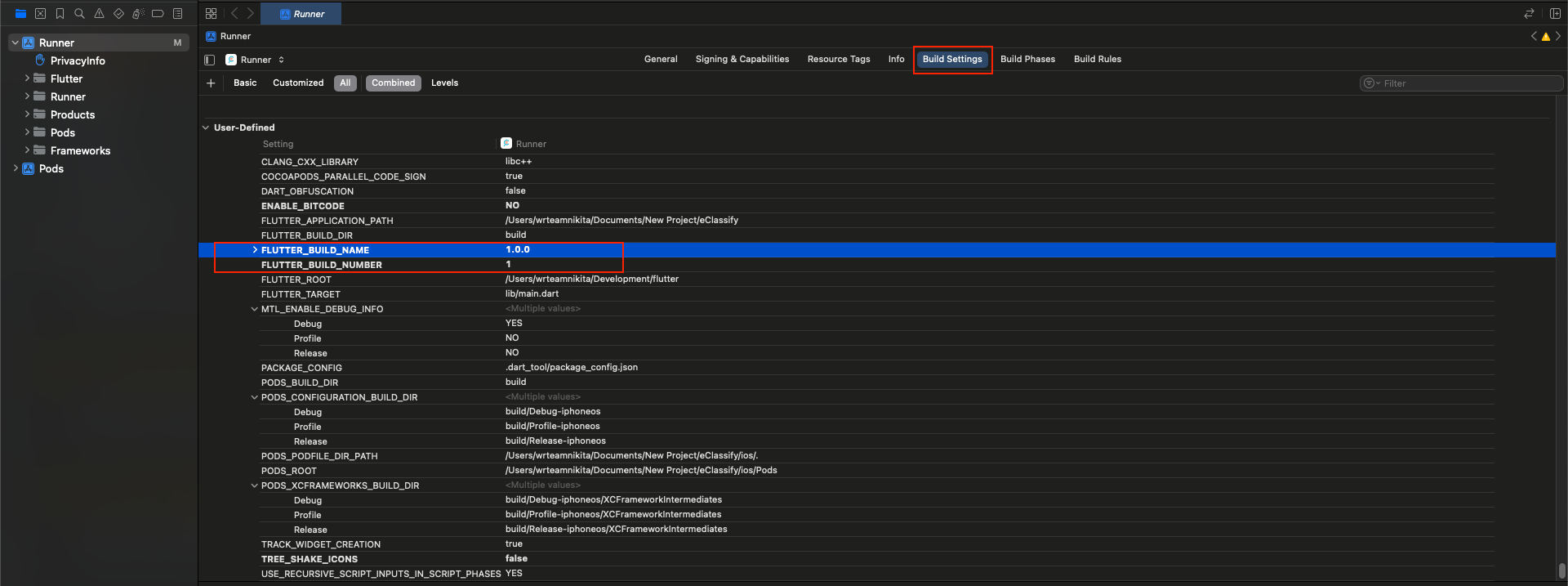The height and width of the screenshot is (586, 1568).
Task: Collapse the MTL_ENABLE_DEBUG_INFO setting
Action: (255, 309)
